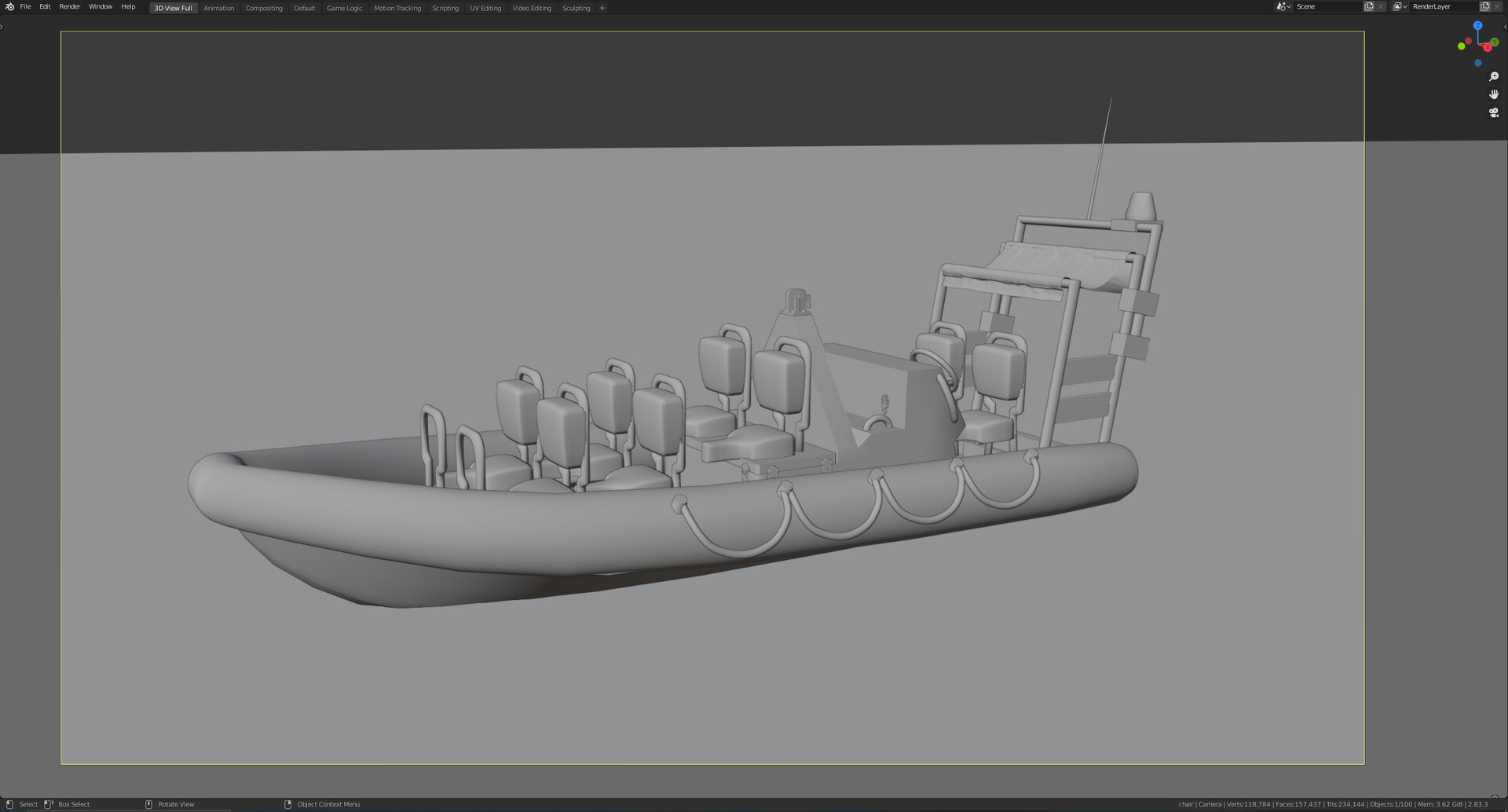This screenshot has width=1508, height=812.
Task: Click the red X axis gizmo handle
Action: pos(1487,48)
